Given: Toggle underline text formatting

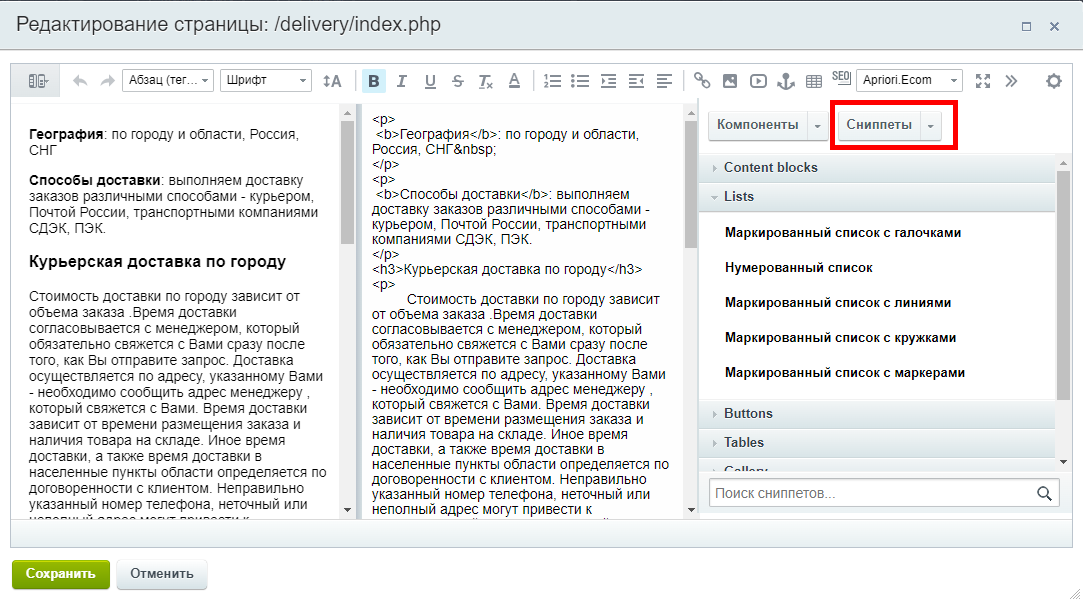Looking at the screenshot, I should (x=430, y=81).
